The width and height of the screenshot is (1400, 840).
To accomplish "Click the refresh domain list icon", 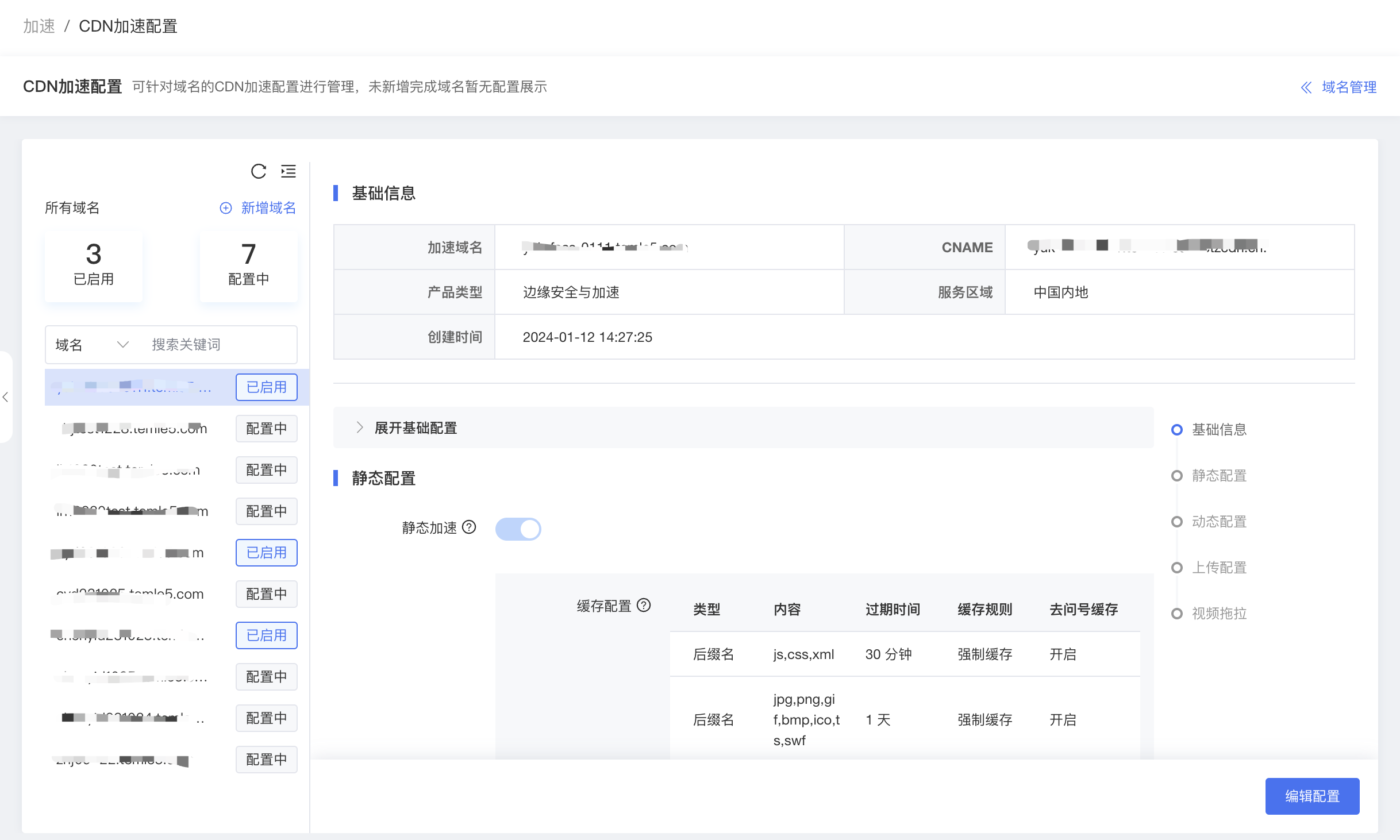I will click(259, 171).
